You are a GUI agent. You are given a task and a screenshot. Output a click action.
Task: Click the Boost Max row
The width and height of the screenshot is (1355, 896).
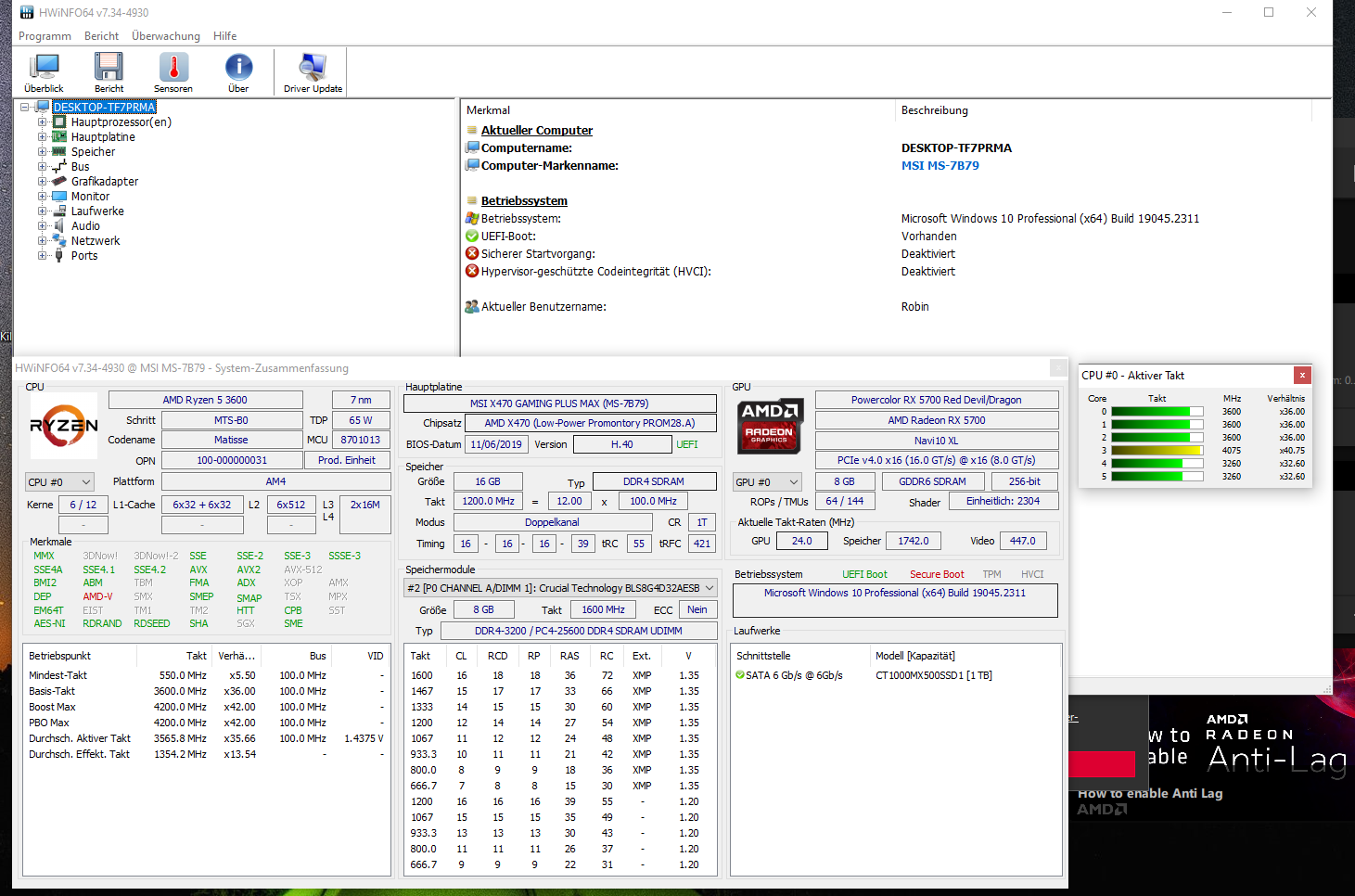coord(206,707)
